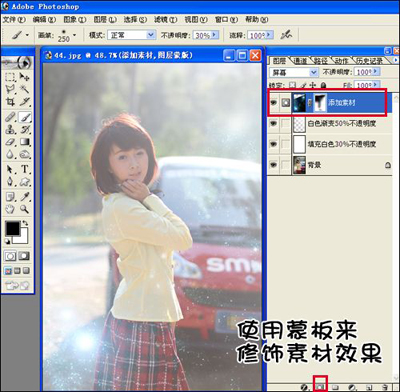Click the black foreground color swatch
The height and width of the screenshot is (392, 400).
(x=12, y=228)
